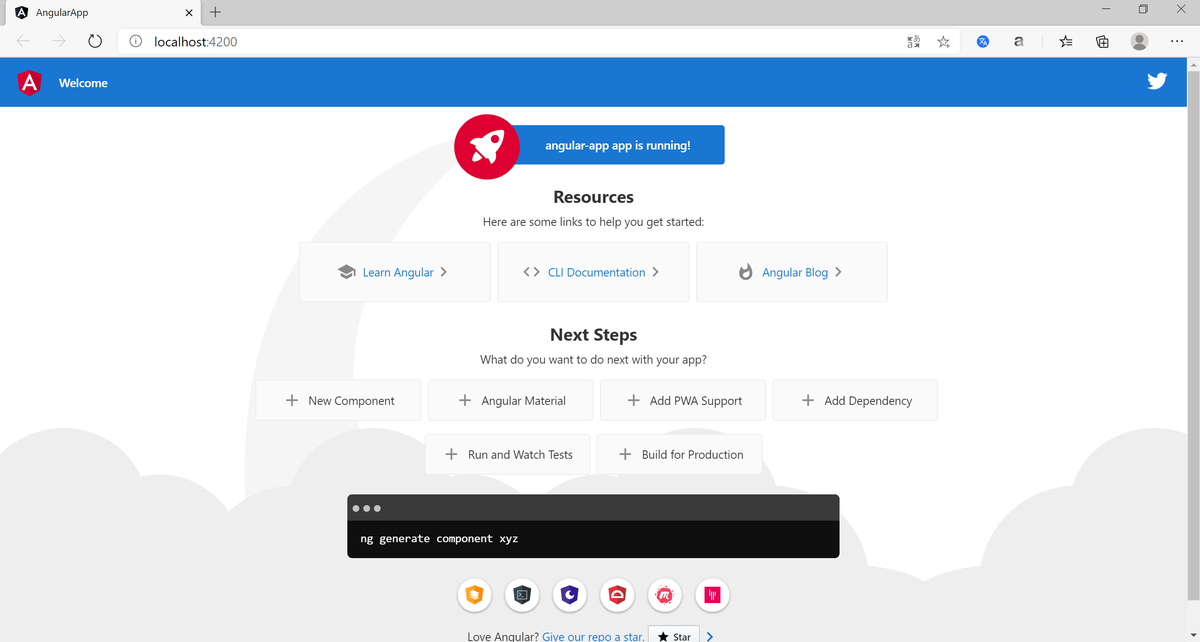1200x642 pixels.
Task: Click 'Here are some links to help you get started:'
Action: pos(593,222)
